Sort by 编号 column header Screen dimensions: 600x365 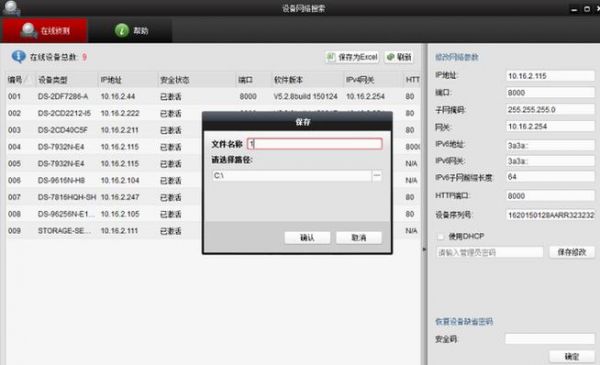tap(19, 80)
